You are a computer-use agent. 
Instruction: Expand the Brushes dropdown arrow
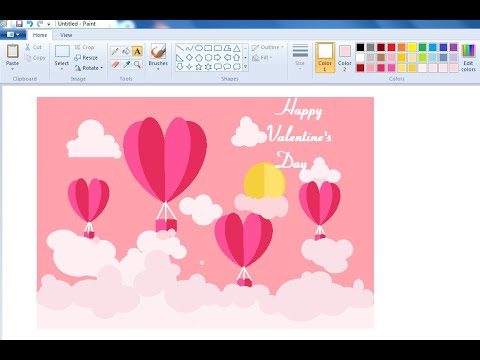click(x=158, y=69)
